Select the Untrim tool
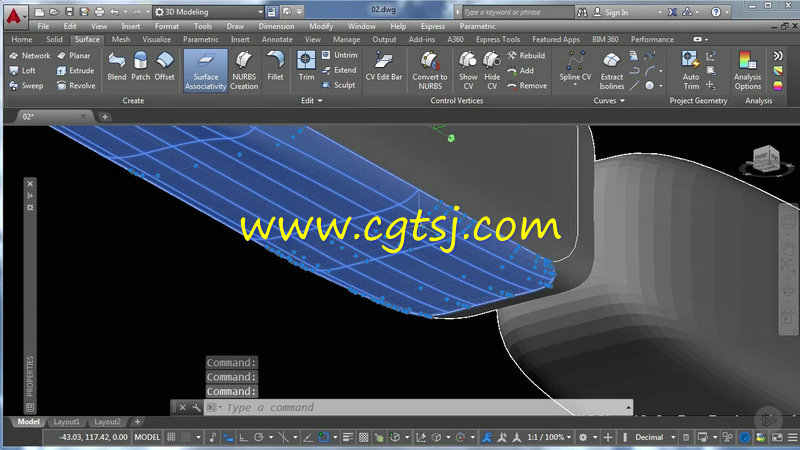This screenshot has height=450, width=800. coord(340,55)
